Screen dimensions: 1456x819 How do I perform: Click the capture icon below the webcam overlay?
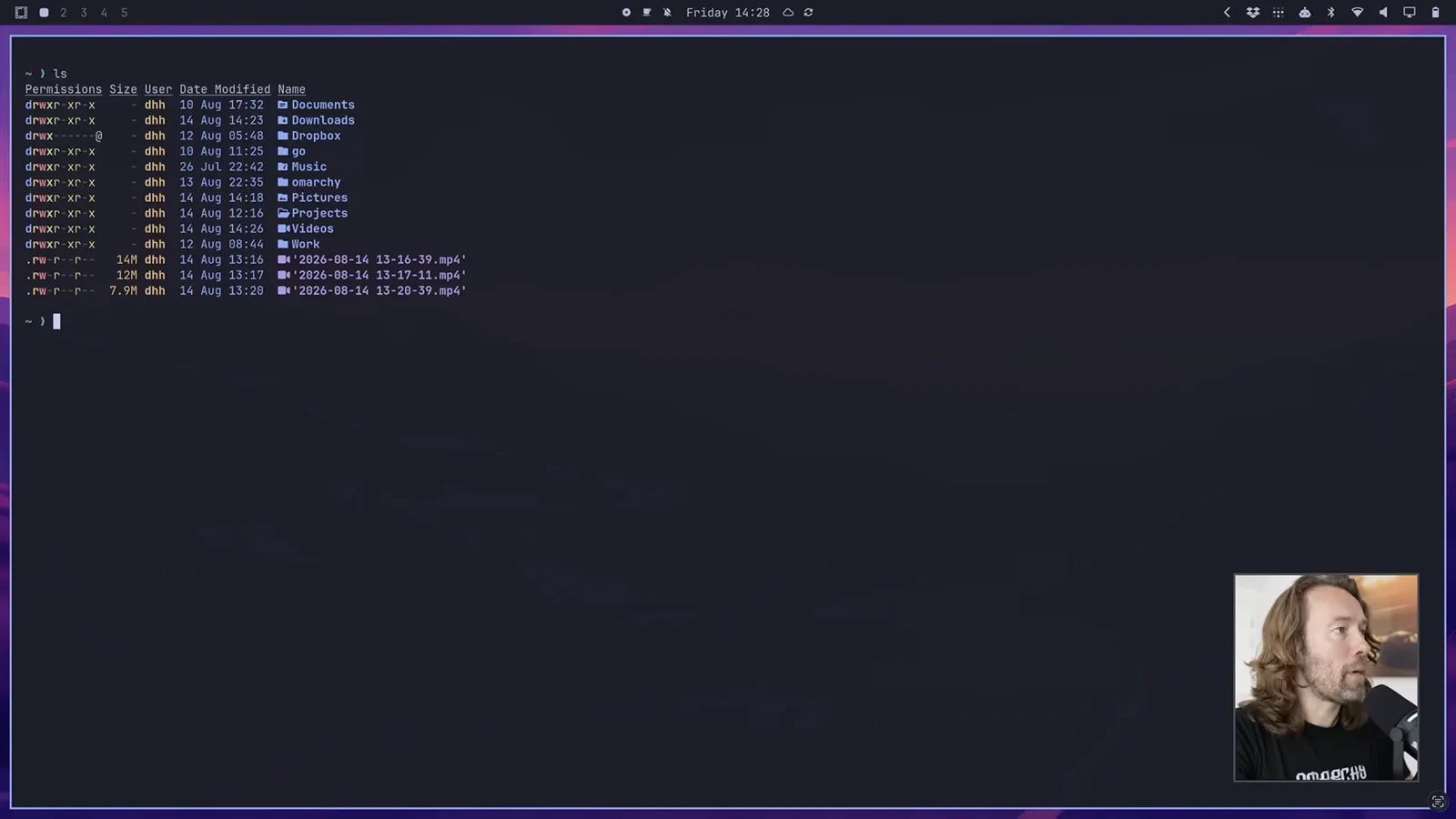(1438, 802)
